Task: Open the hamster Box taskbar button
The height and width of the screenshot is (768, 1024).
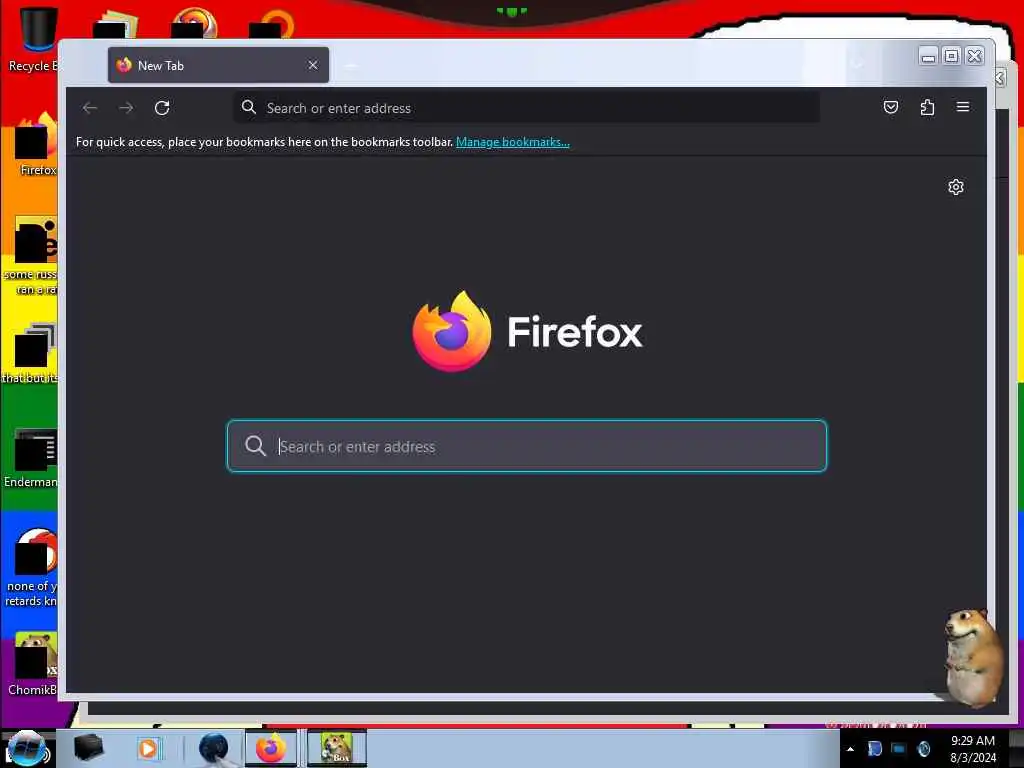Action: [x=337, y=748]
